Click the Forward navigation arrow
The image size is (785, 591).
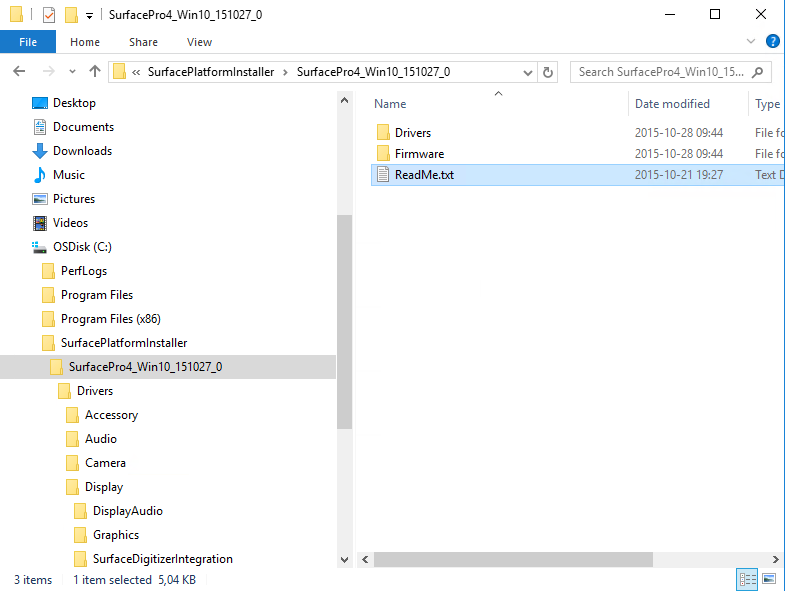(49, 72)
